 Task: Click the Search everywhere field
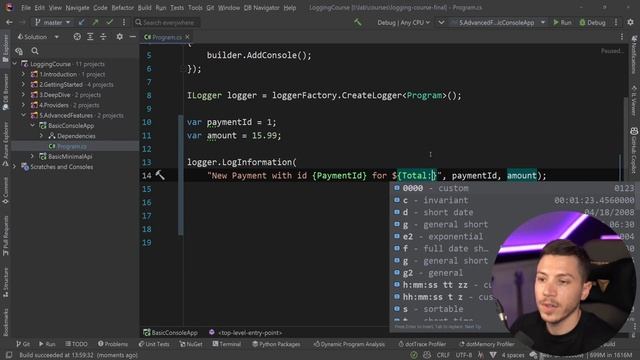click(167, 22)
